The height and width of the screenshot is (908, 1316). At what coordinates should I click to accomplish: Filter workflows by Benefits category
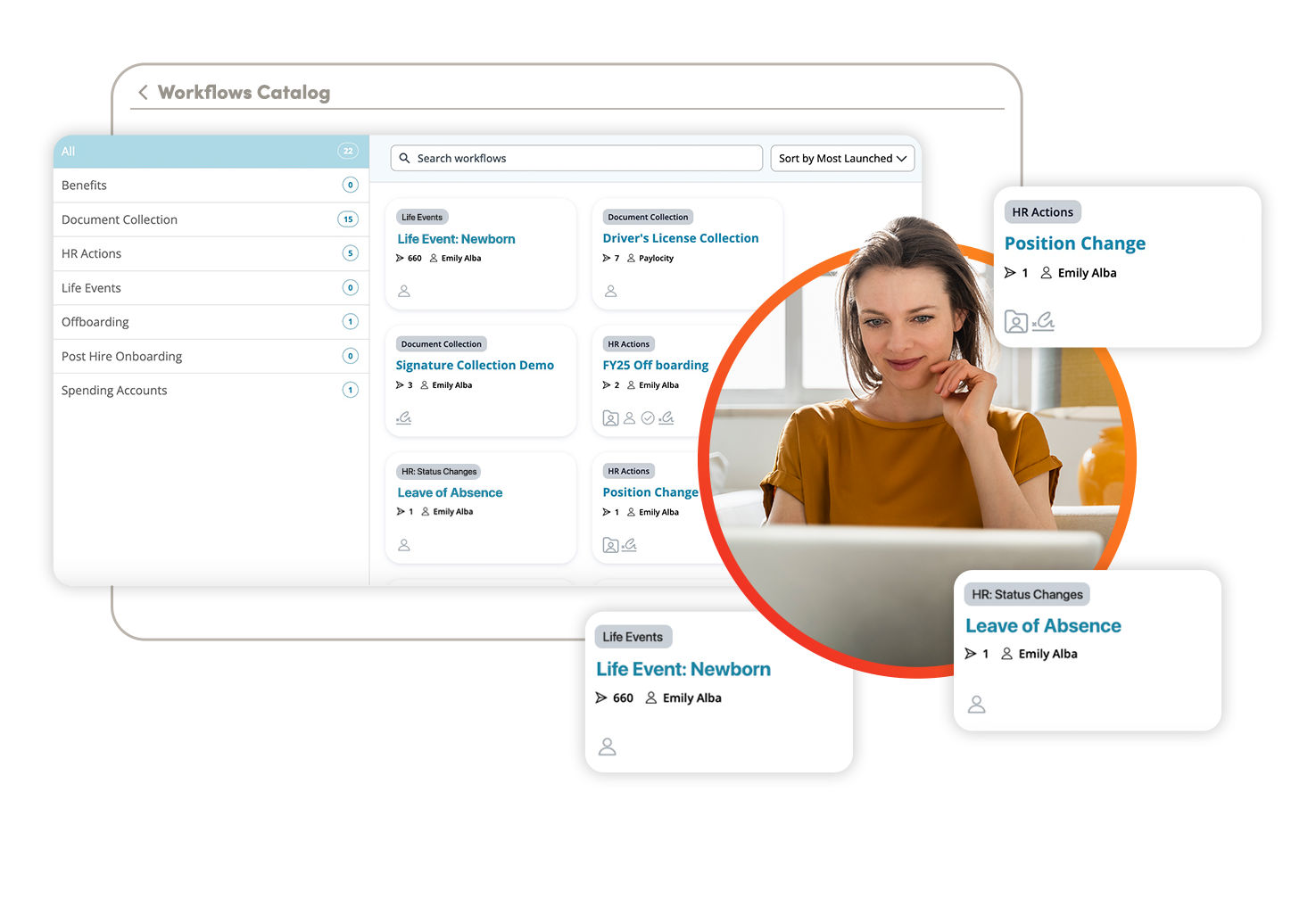point(211,186)
